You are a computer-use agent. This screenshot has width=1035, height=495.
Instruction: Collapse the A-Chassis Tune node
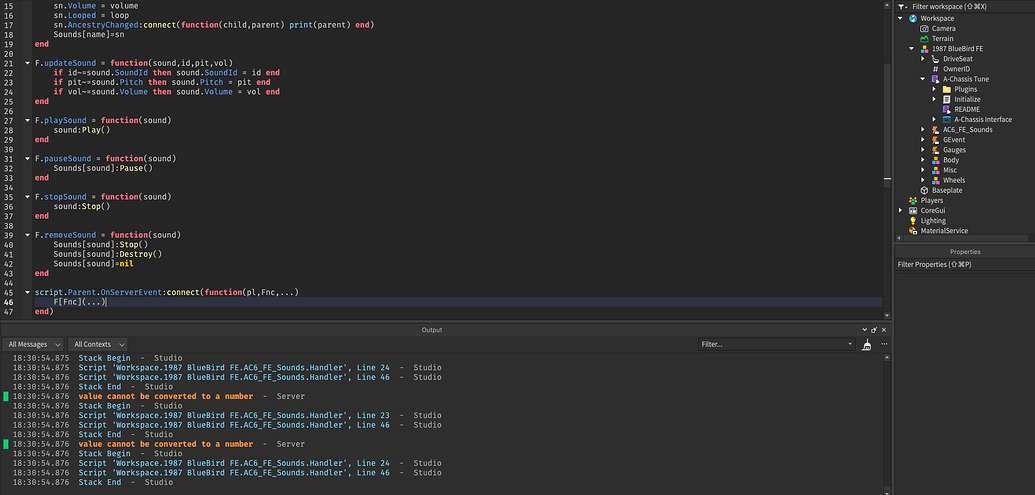(x=923, y=79)
